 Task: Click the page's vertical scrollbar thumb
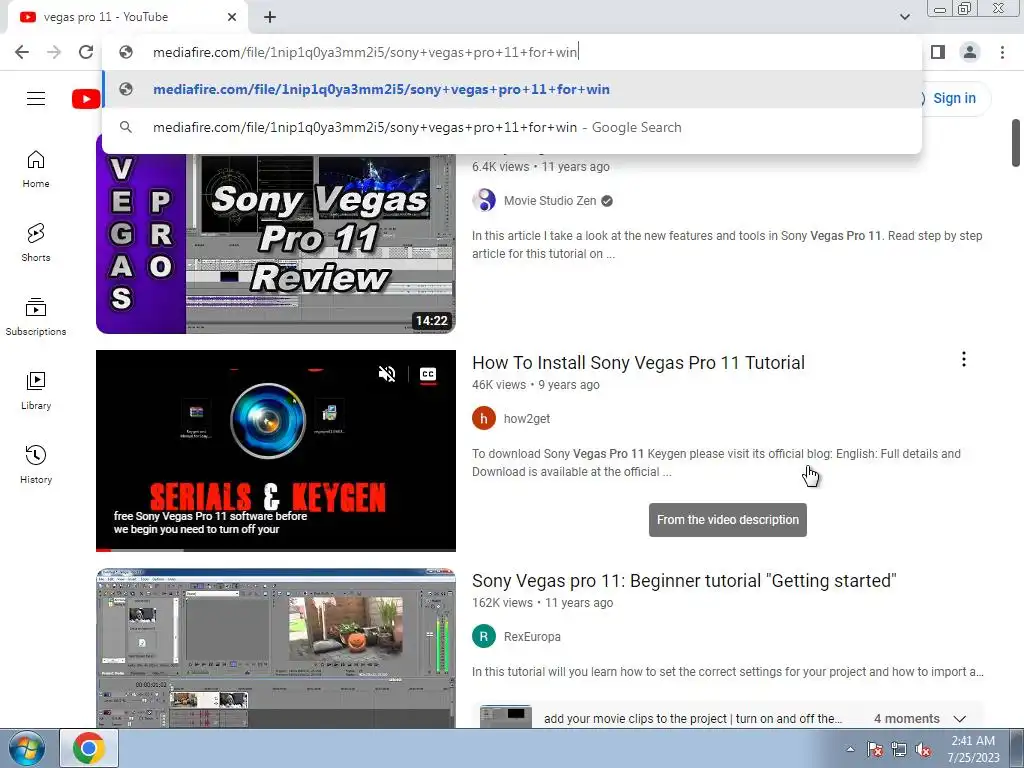pos(1016,143)
